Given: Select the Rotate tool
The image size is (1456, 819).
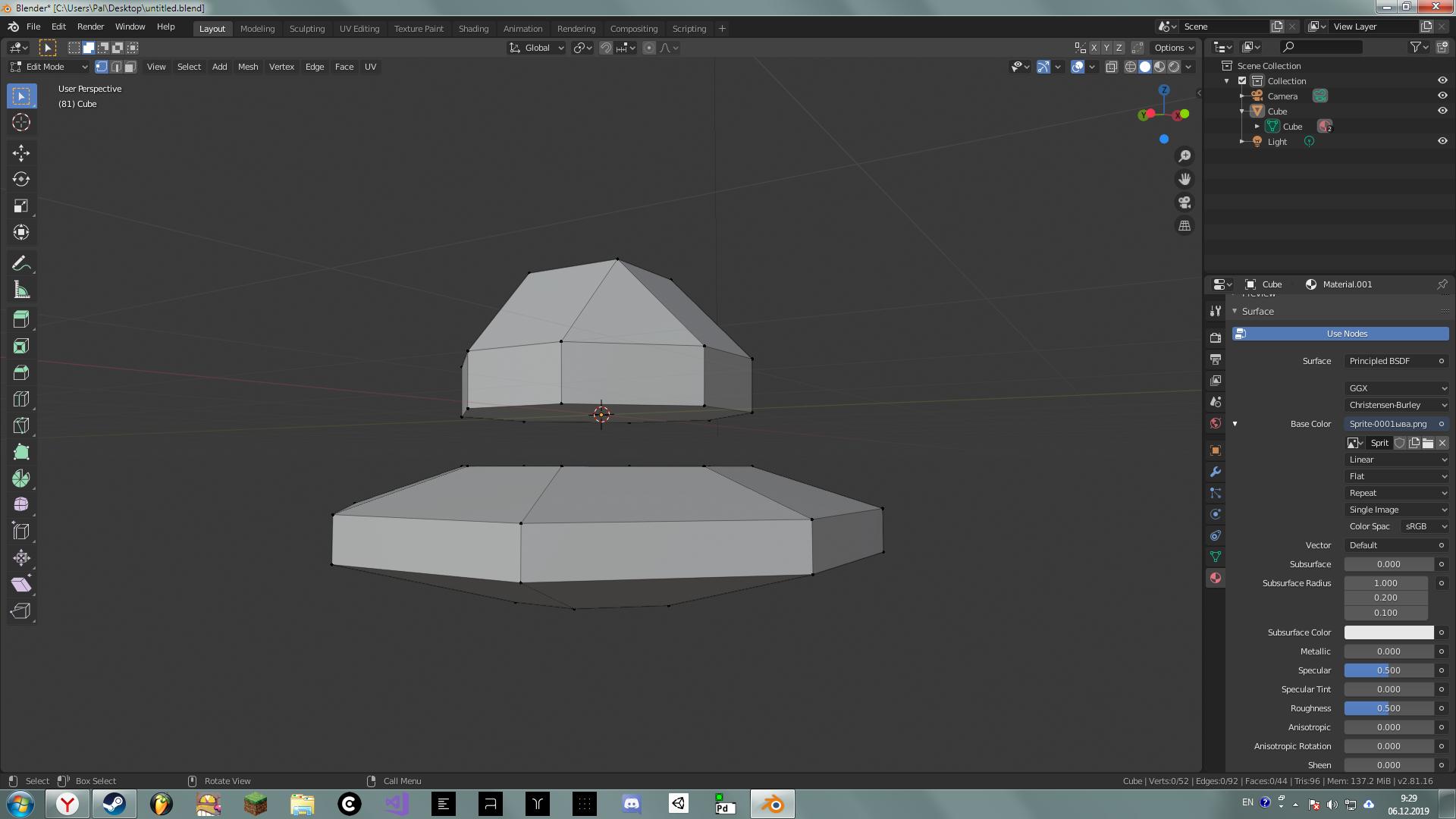Looking at the screenshot, I should (x=21, y=179).
